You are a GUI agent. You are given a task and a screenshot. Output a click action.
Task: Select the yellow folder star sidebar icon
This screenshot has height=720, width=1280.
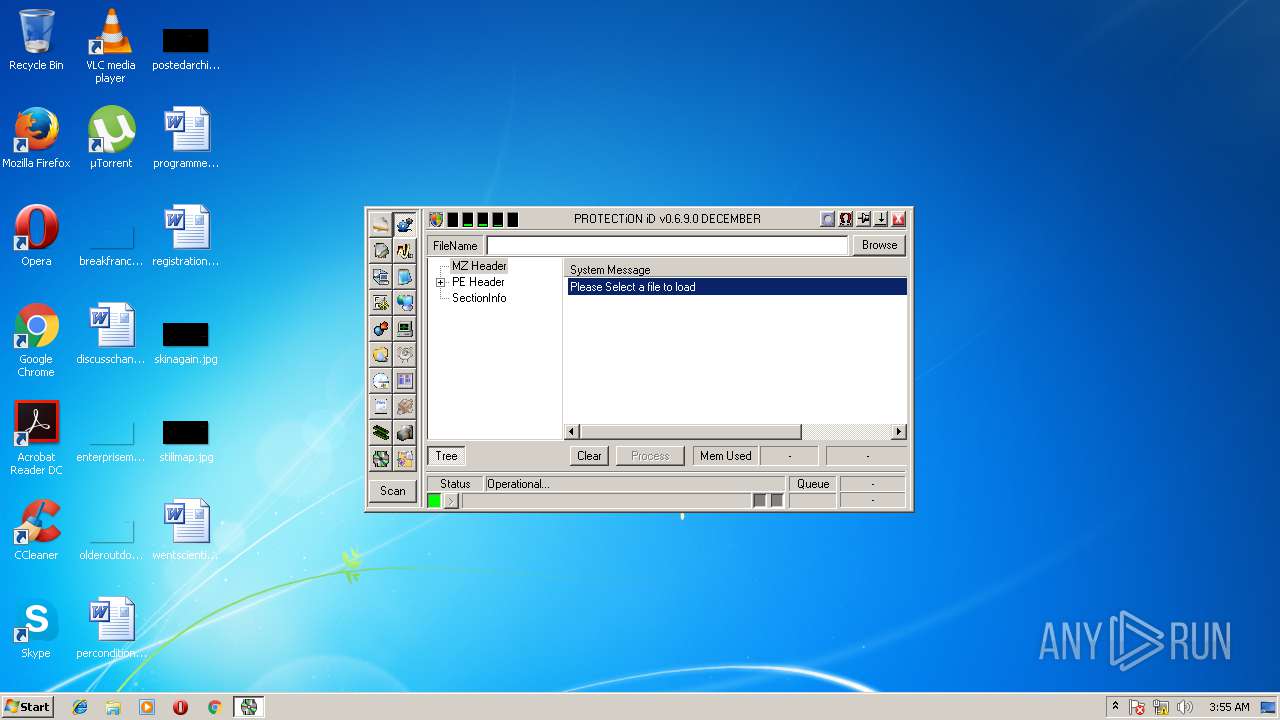tap(405, 459)
